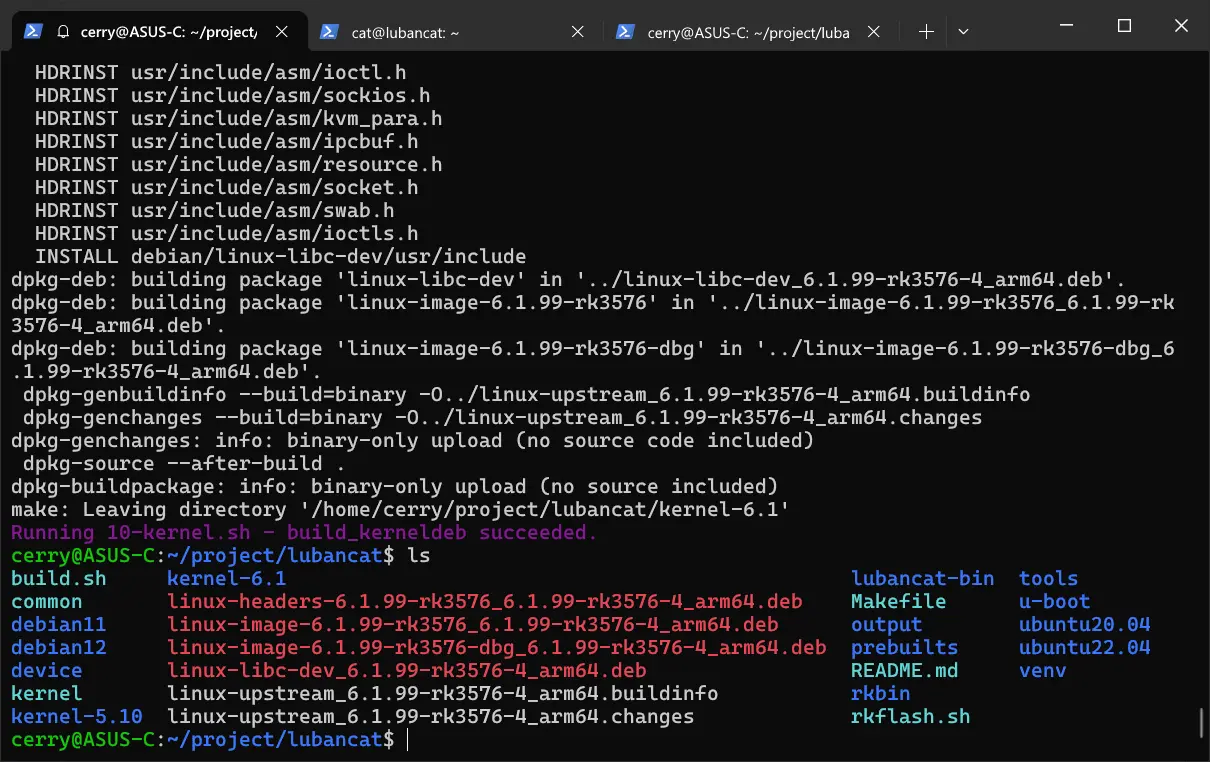Maximize the terminal window
Viewport: 1210px width, 762px height.
tap(1124, 26)
